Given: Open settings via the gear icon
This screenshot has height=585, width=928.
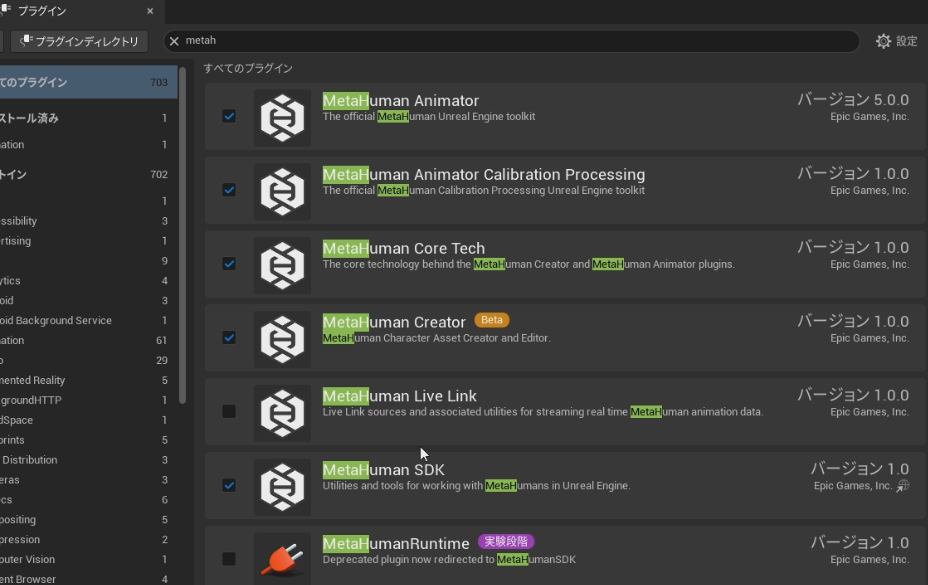Looking at the screenshot, I should click(883, 41).
